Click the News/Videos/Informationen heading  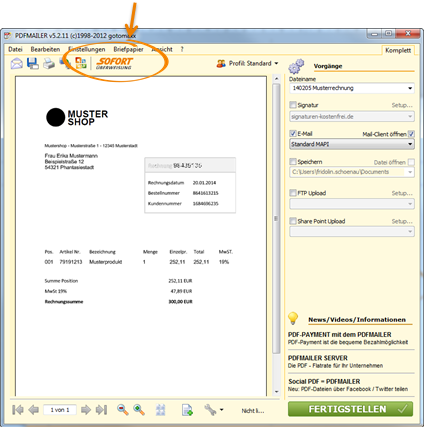coord(357,320)
